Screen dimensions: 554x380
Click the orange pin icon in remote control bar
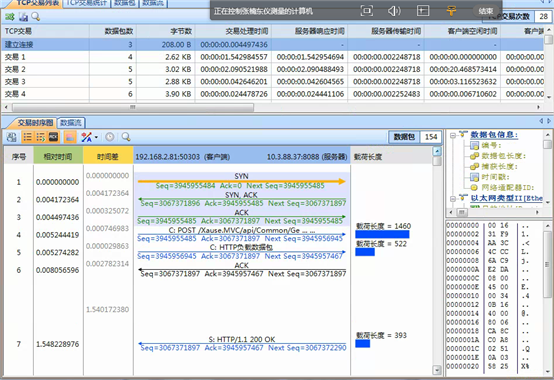[451, 11]
